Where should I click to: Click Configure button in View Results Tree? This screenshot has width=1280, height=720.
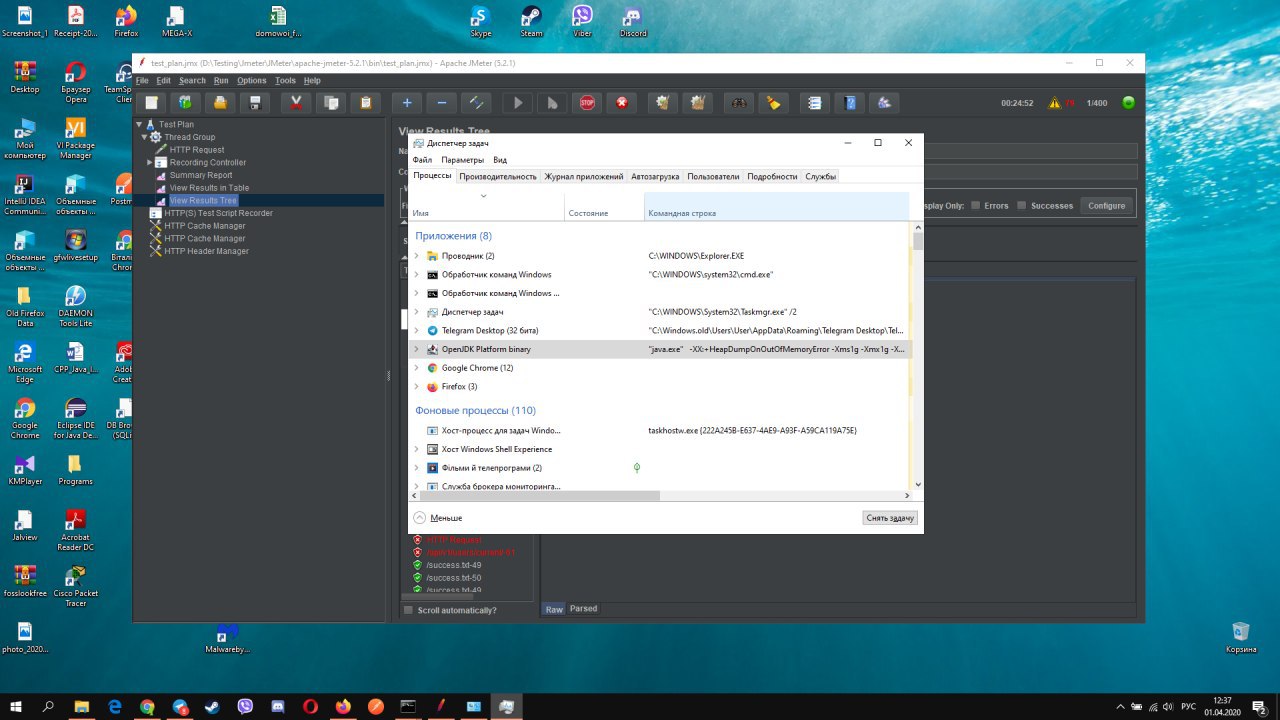1106,205
